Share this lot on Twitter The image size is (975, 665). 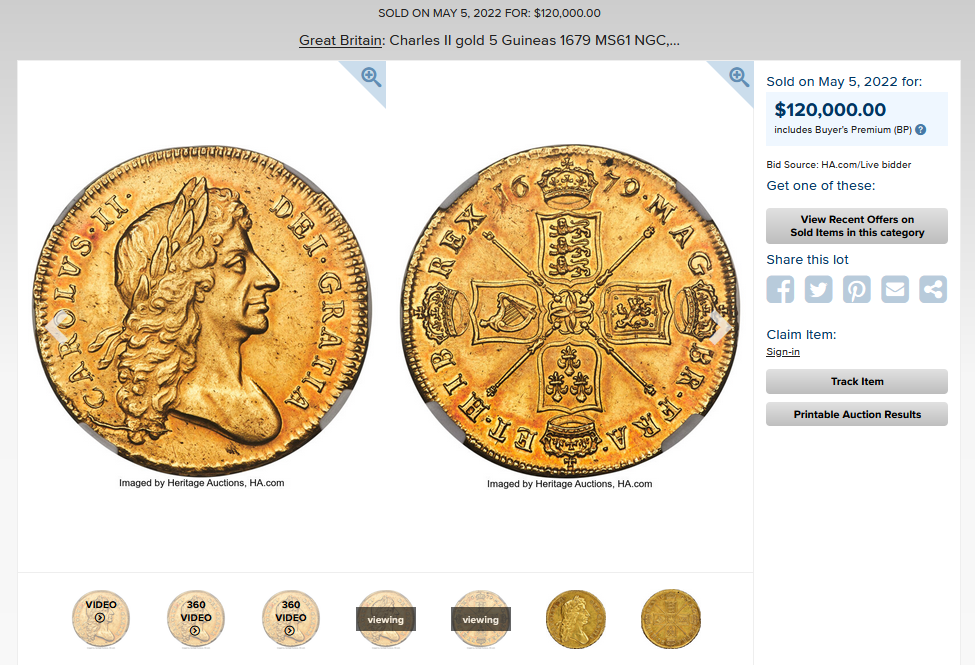pyautogui.click(x=818, y=289)
